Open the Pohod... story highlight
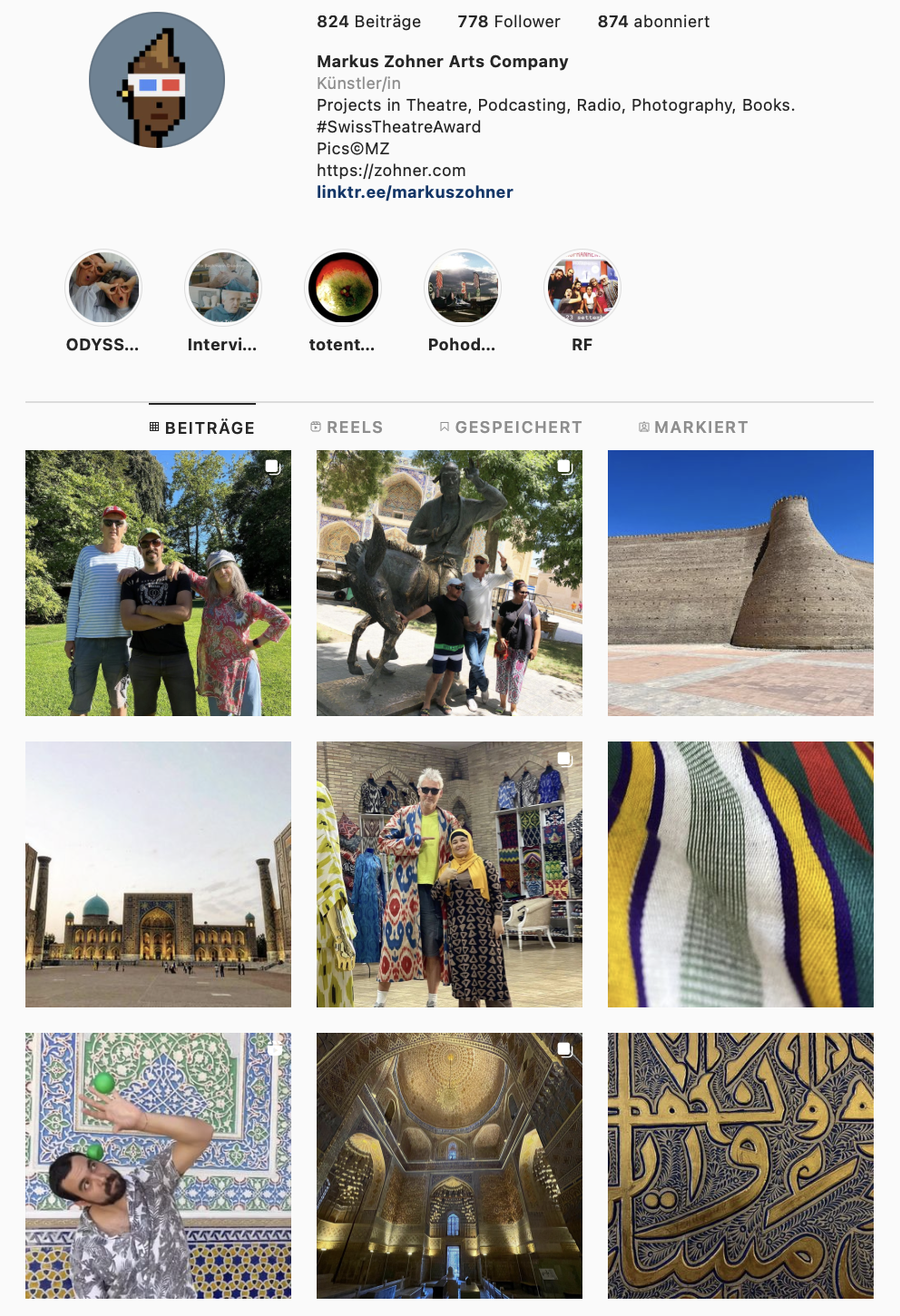This screenshot has height=1316, width=900. coord(463,288)
